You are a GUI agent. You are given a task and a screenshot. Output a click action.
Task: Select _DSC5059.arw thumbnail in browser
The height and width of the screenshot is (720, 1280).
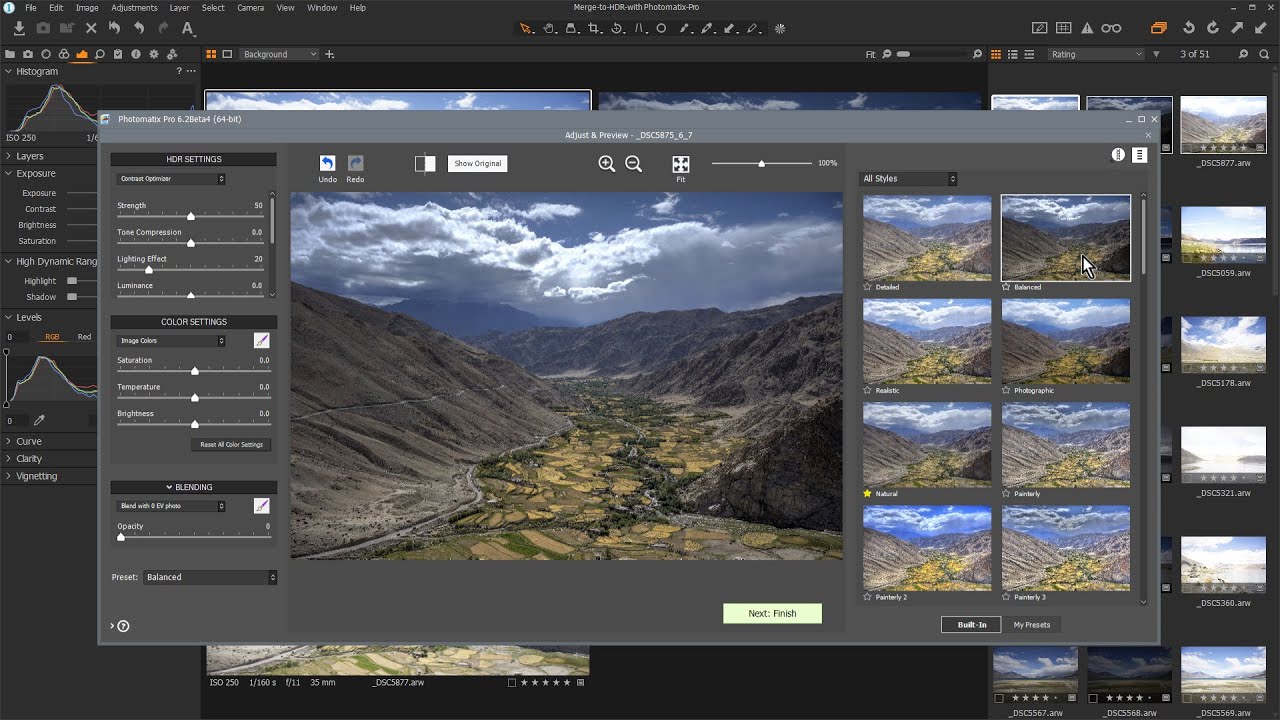(1223, 235)
